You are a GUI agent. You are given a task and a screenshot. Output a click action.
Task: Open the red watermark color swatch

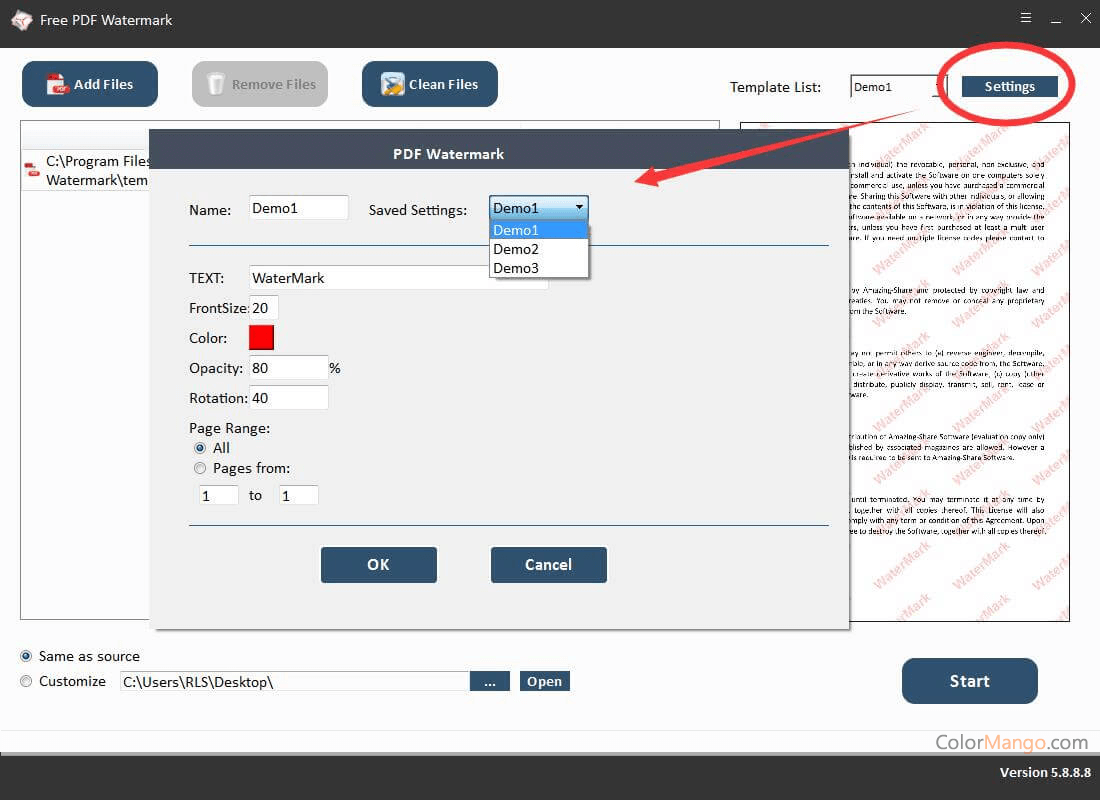261,338
